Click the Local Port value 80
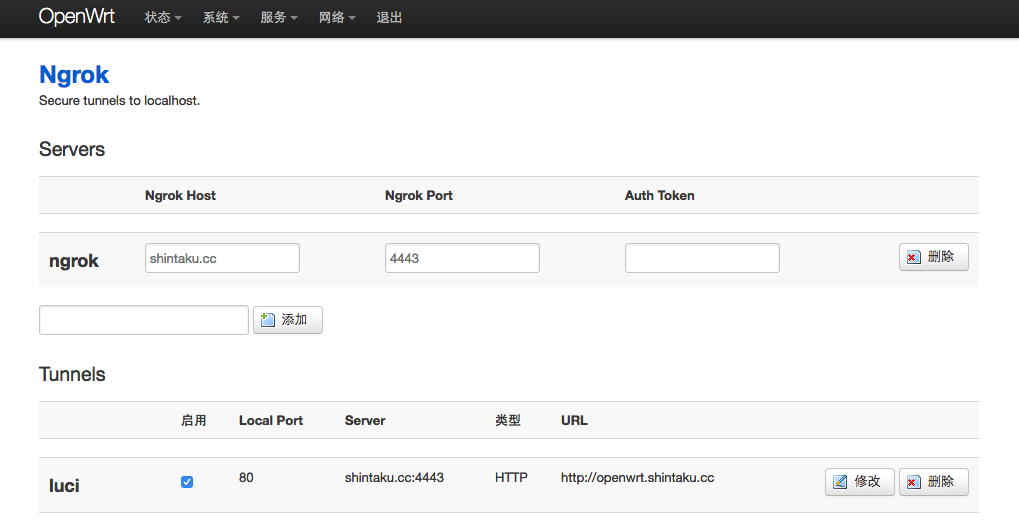The image size is (1019, 520). point(246,478)
